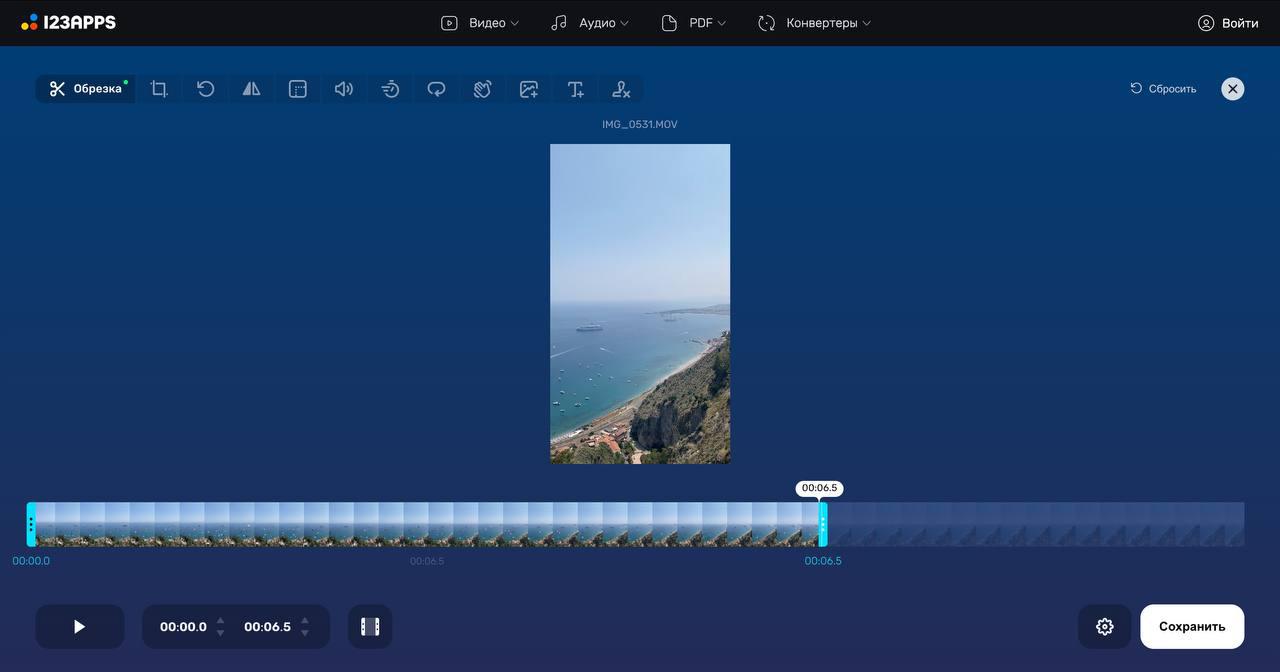Viewport: 1280px width, 672px height.
Task: Select the Add Text tool
Action: point(575,88)
